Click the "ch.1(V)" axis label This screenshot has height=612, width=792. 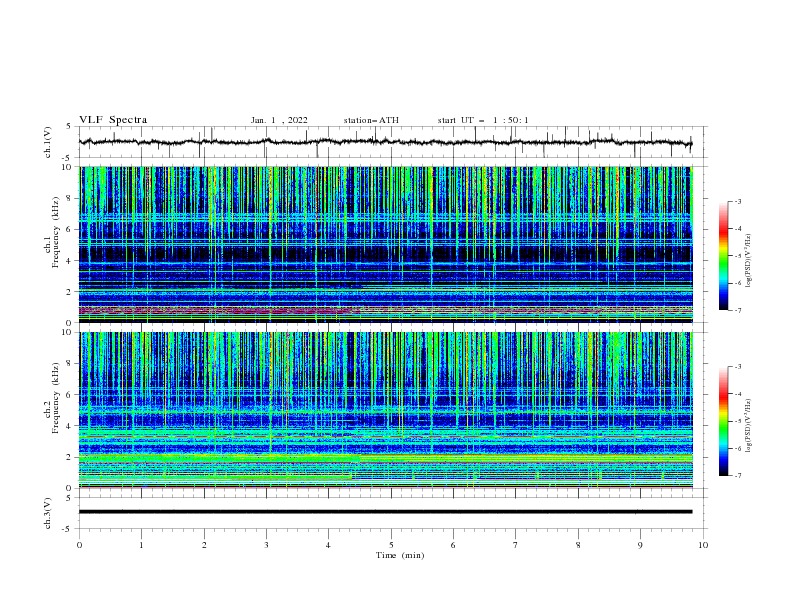pyautogui.click(x=48, y=142)
